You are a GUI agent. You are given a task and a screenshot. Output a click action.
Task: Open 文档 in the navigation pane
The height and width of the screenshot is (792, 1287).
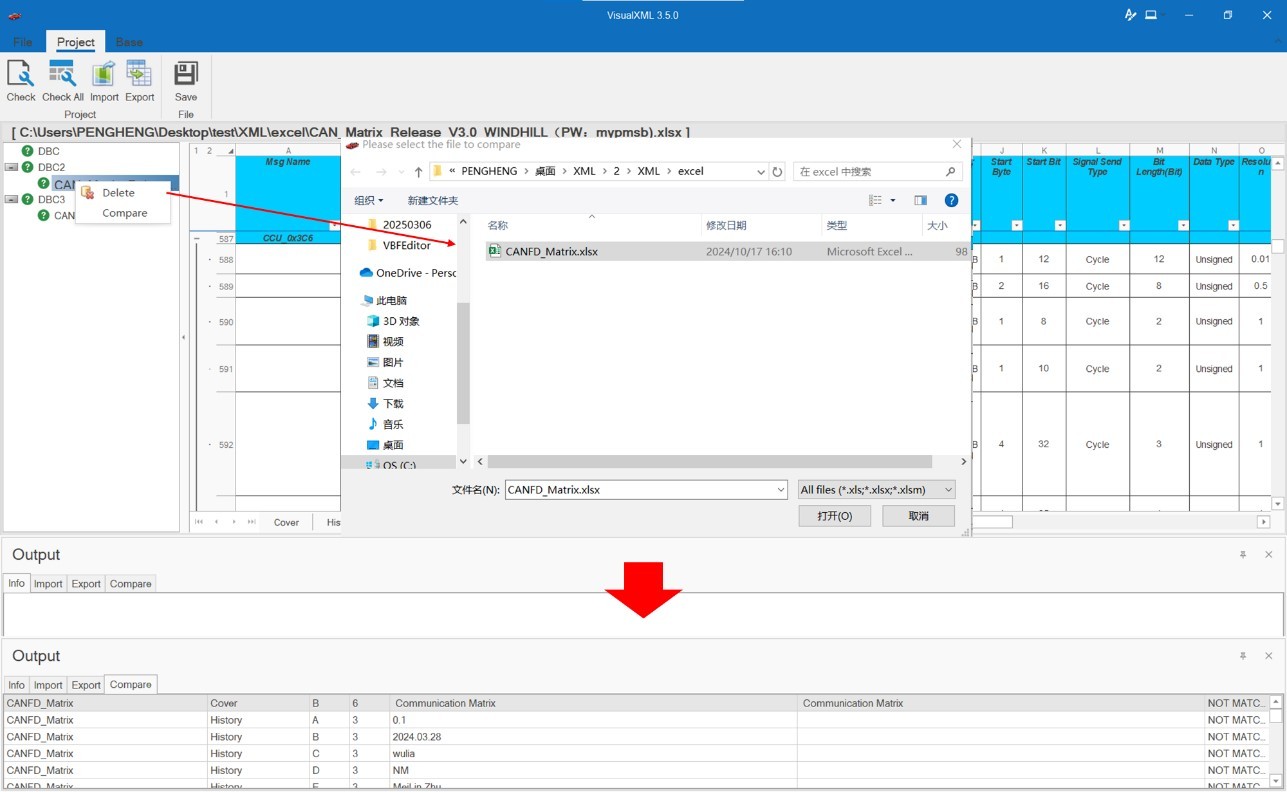click(385, 383)
